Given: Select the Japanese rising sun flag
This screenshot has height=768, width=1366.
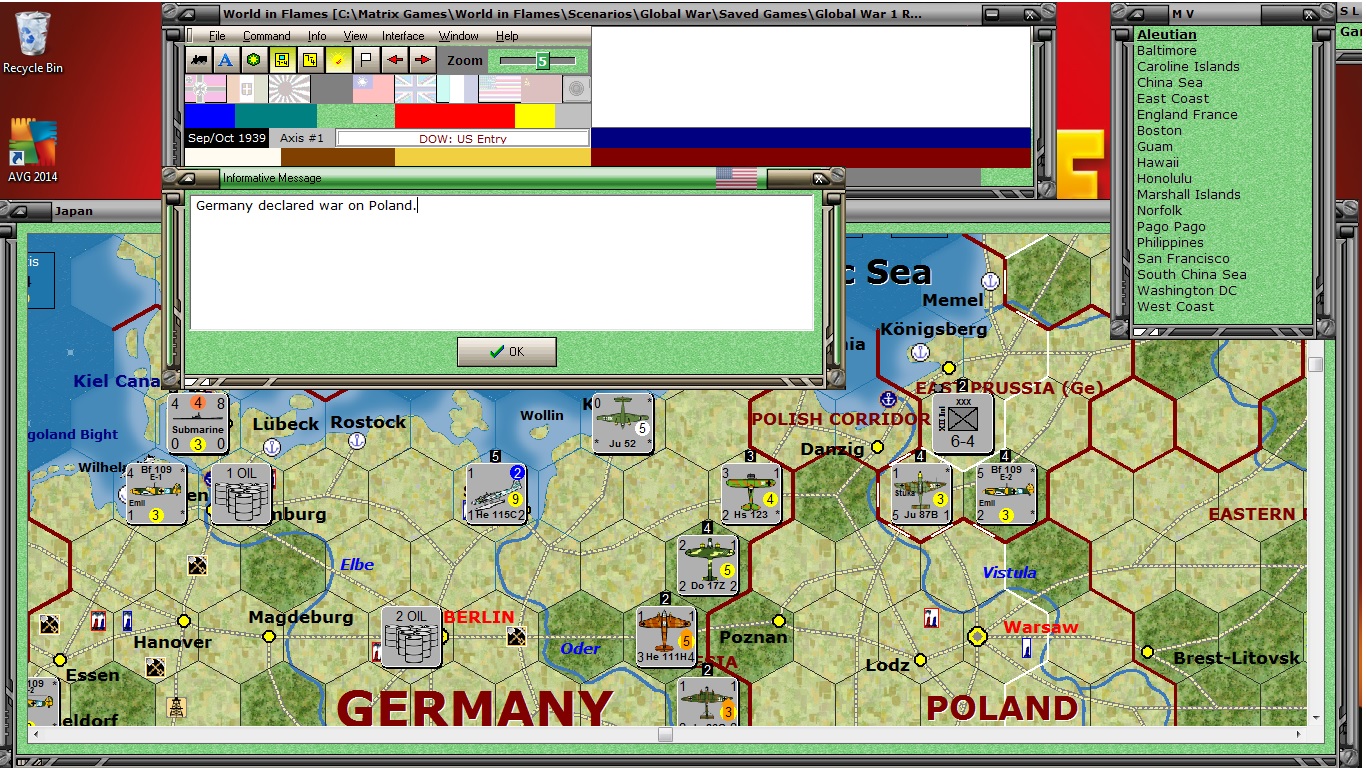Looking at the screenshot, I should click(289, 89).
